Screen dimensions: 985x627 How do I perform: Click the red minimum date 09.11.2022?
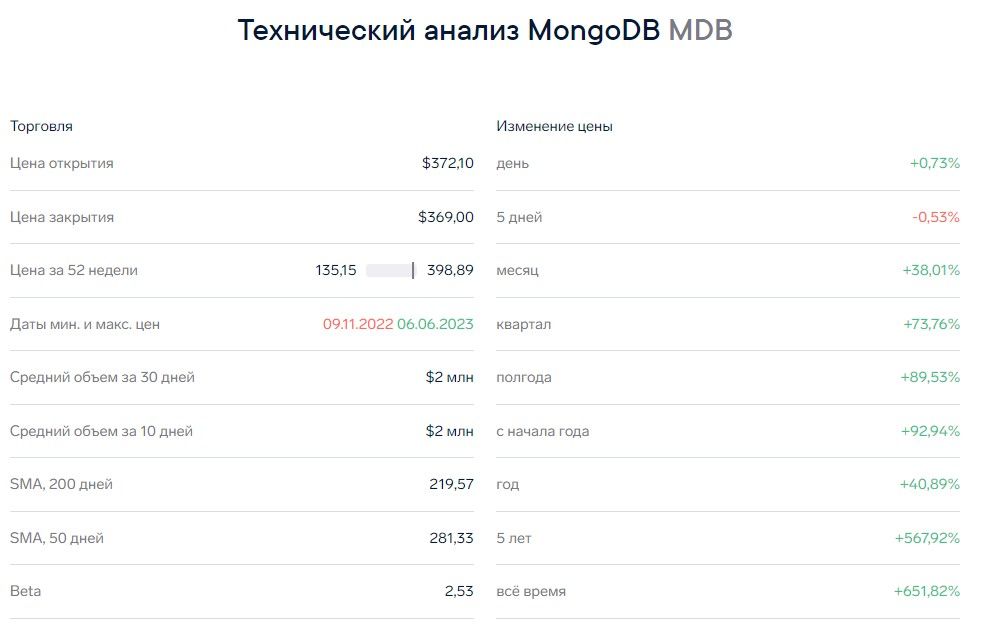pos(357,324)
